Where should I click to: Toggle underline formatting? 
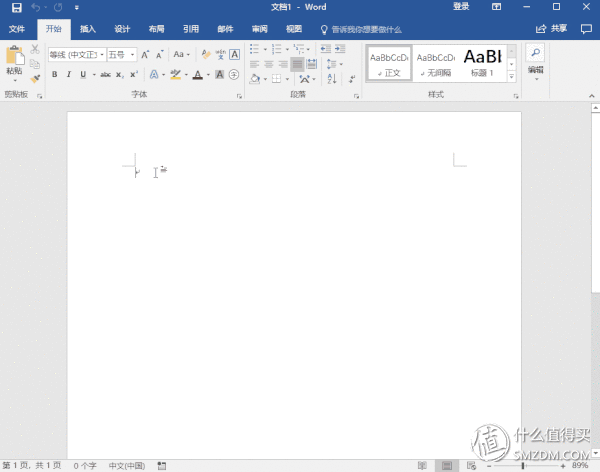83,74
